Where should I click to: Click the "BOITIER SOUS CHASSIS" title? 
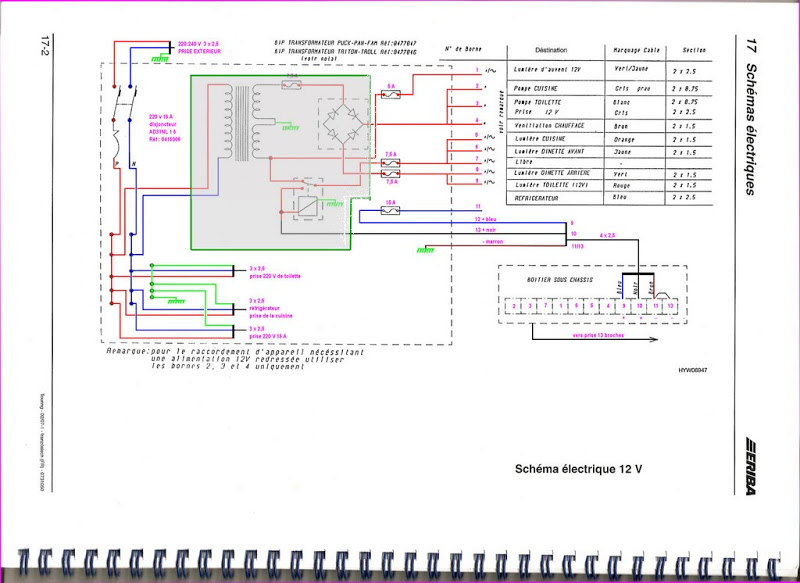coord(559,280)
